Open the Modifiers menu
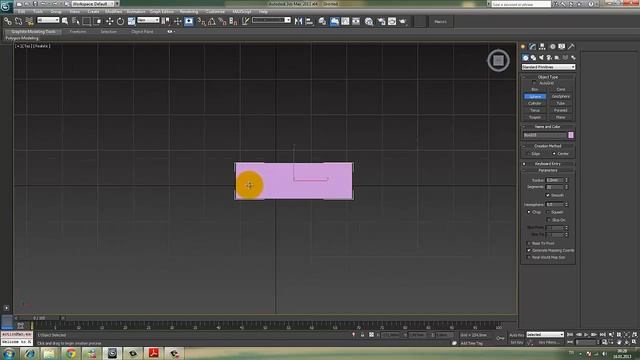Image resolution: width=640 pixels, height=360 pixels. tap(113, 11)
